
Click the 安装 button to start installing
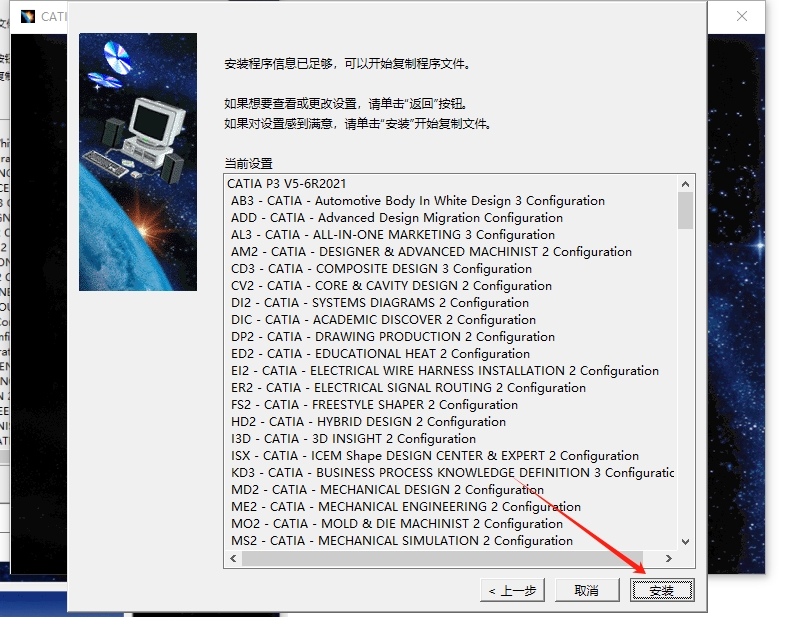pos(661,590)
